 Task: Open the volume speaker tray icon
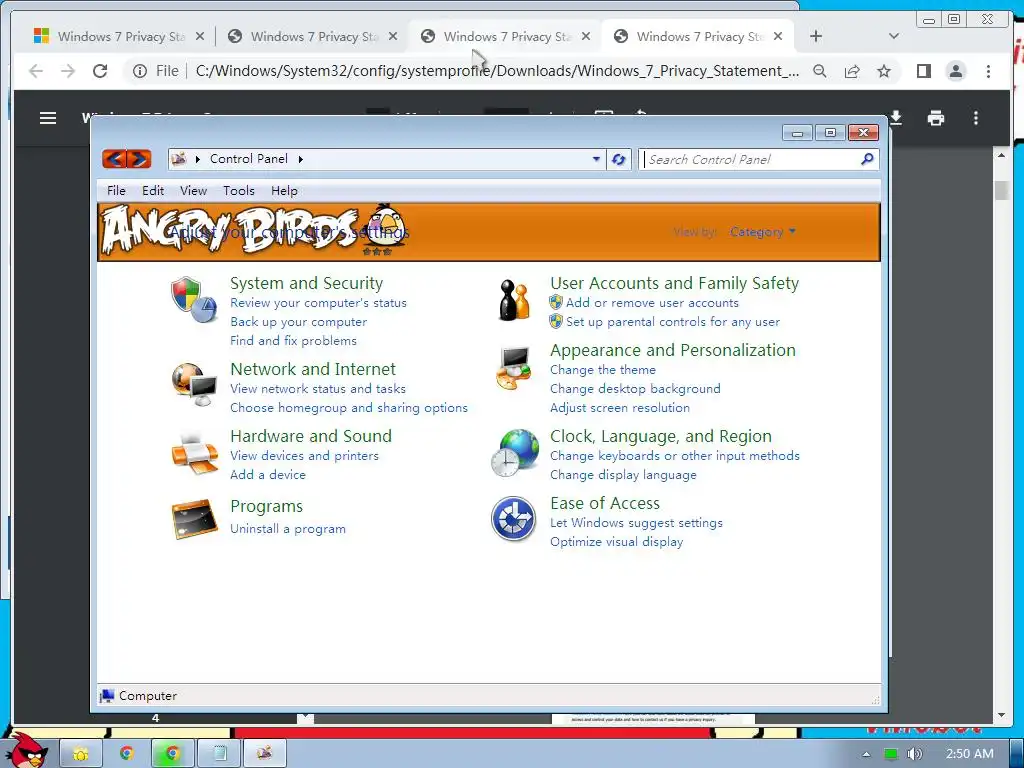914,754
